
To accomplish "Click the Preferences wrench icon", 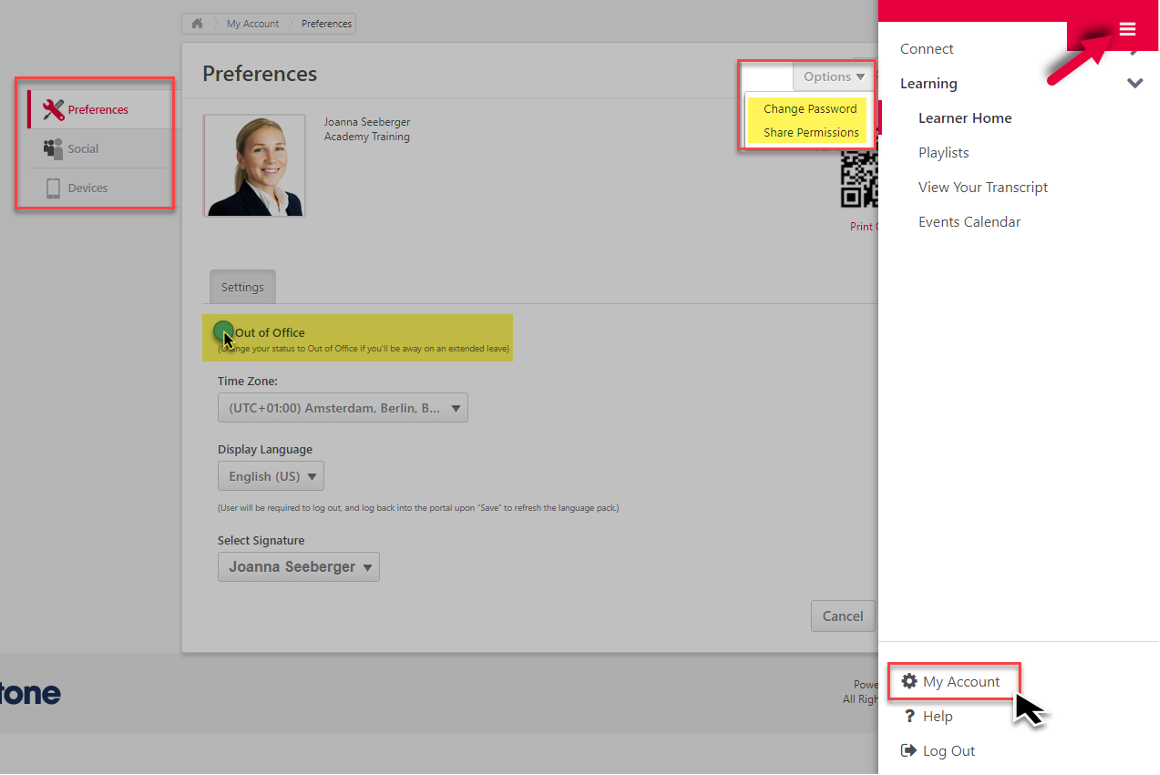I will (x=54, y=109).
